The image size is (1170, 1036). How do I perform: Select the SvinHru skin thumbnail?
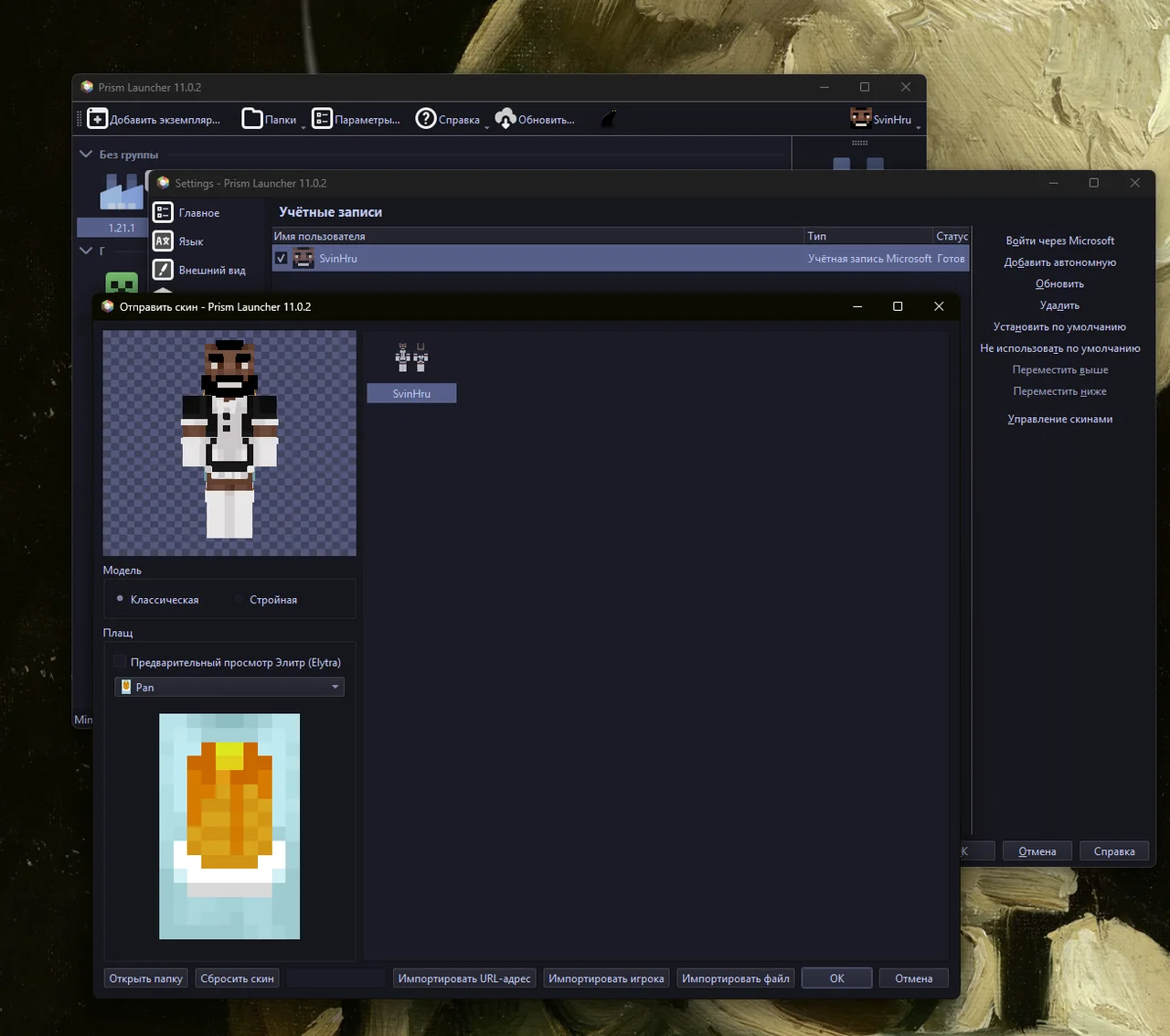pos(411,358)
